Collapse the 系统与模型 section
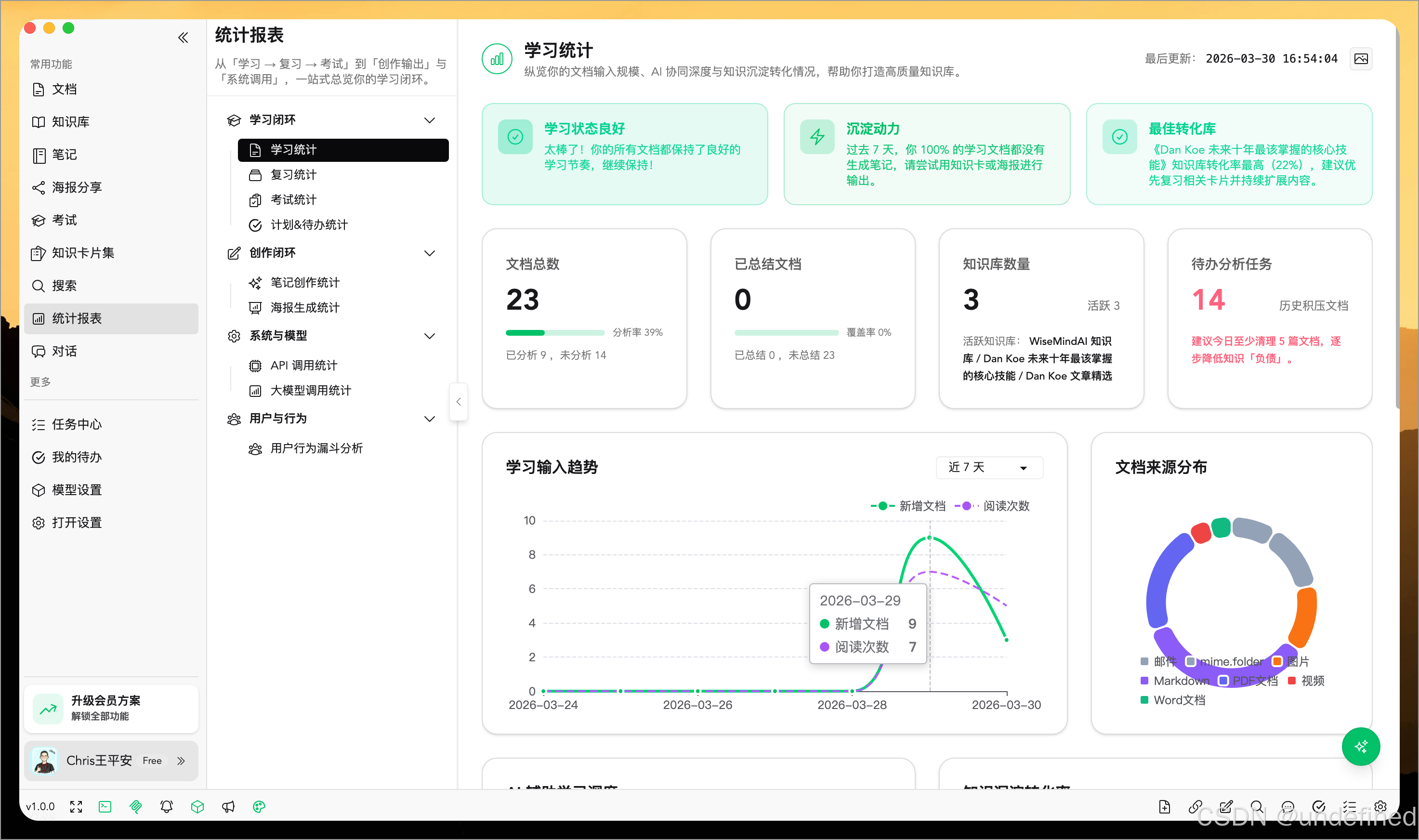 (430, 336)
